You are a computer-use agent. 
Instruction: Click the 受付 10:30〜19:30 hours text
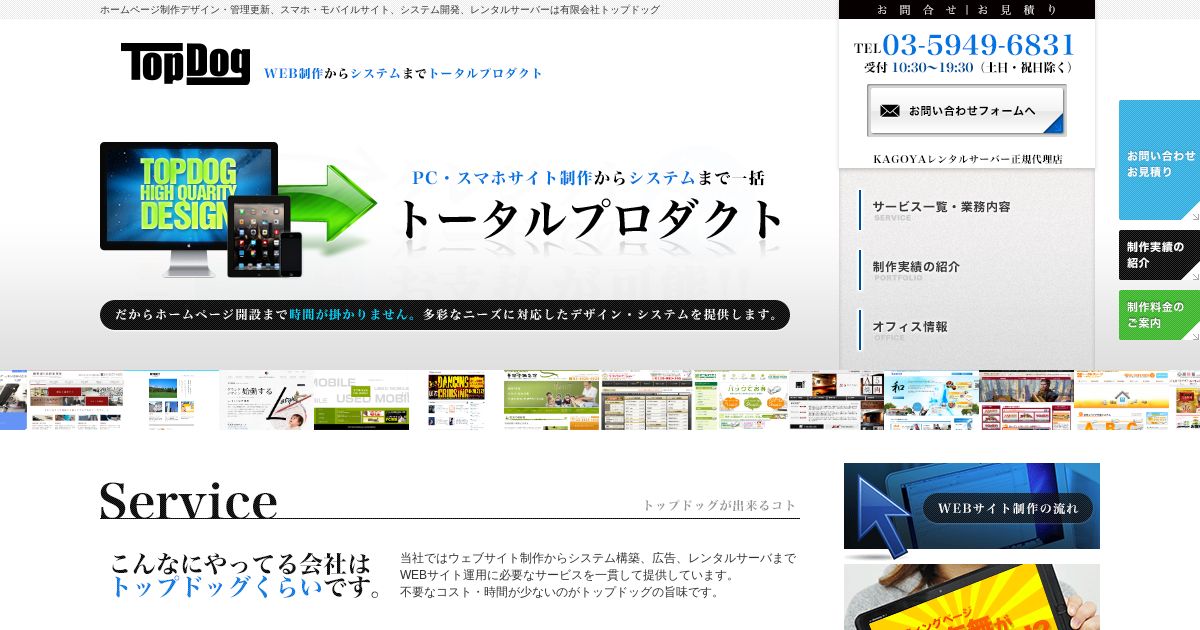969,68
